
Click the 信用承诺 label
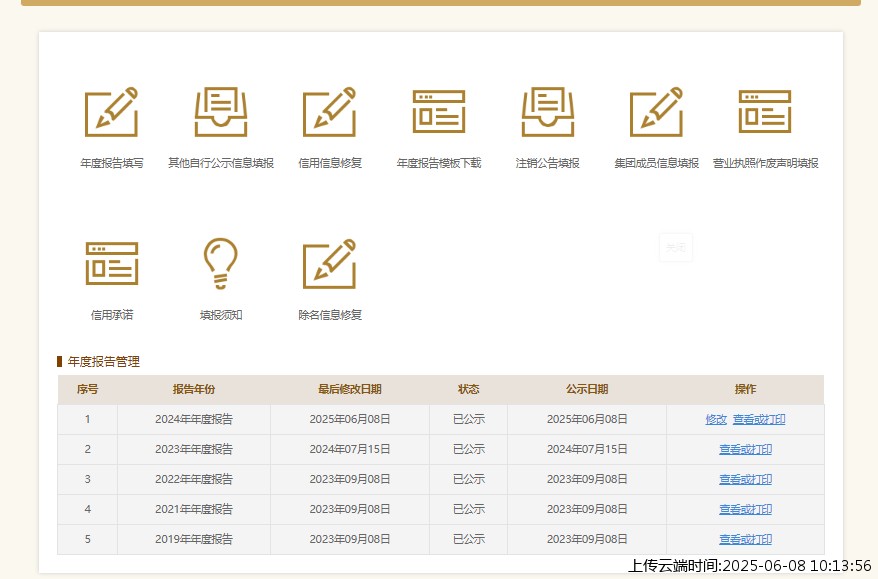pos(111,315)
